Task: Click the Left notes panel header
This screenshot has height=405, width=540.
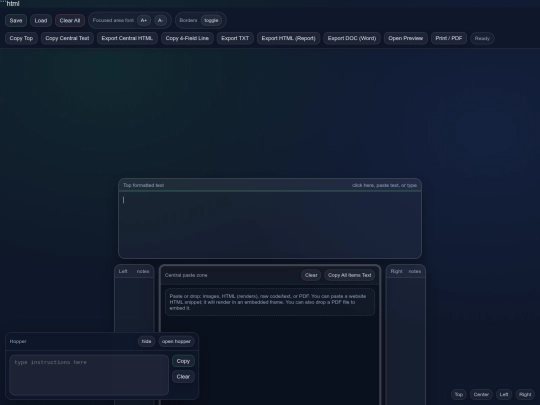Action: pos(134,271)
